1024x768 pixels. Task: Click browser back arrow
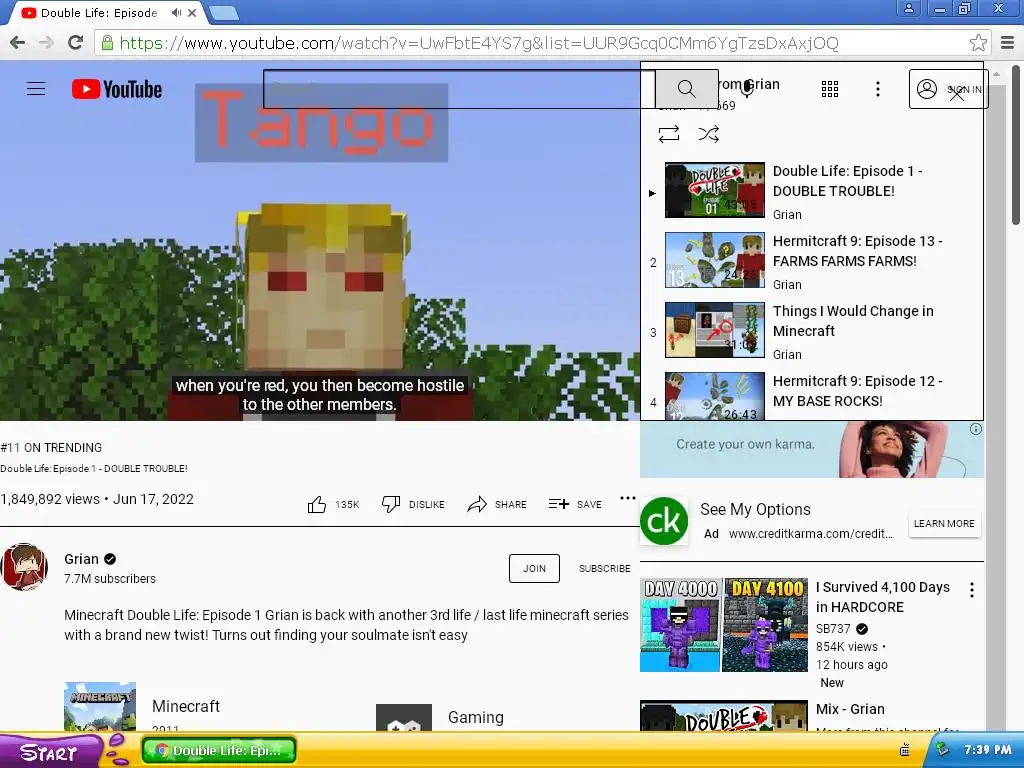(x=18, y=43)
